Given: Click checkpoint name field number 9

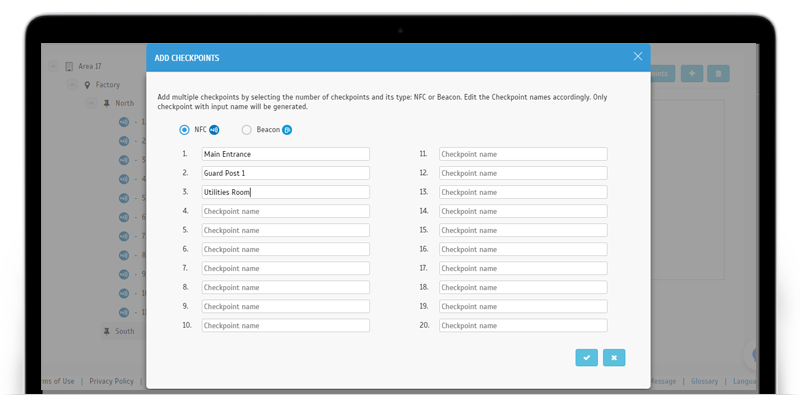Looking at the screenshot, I should (286, 307).
